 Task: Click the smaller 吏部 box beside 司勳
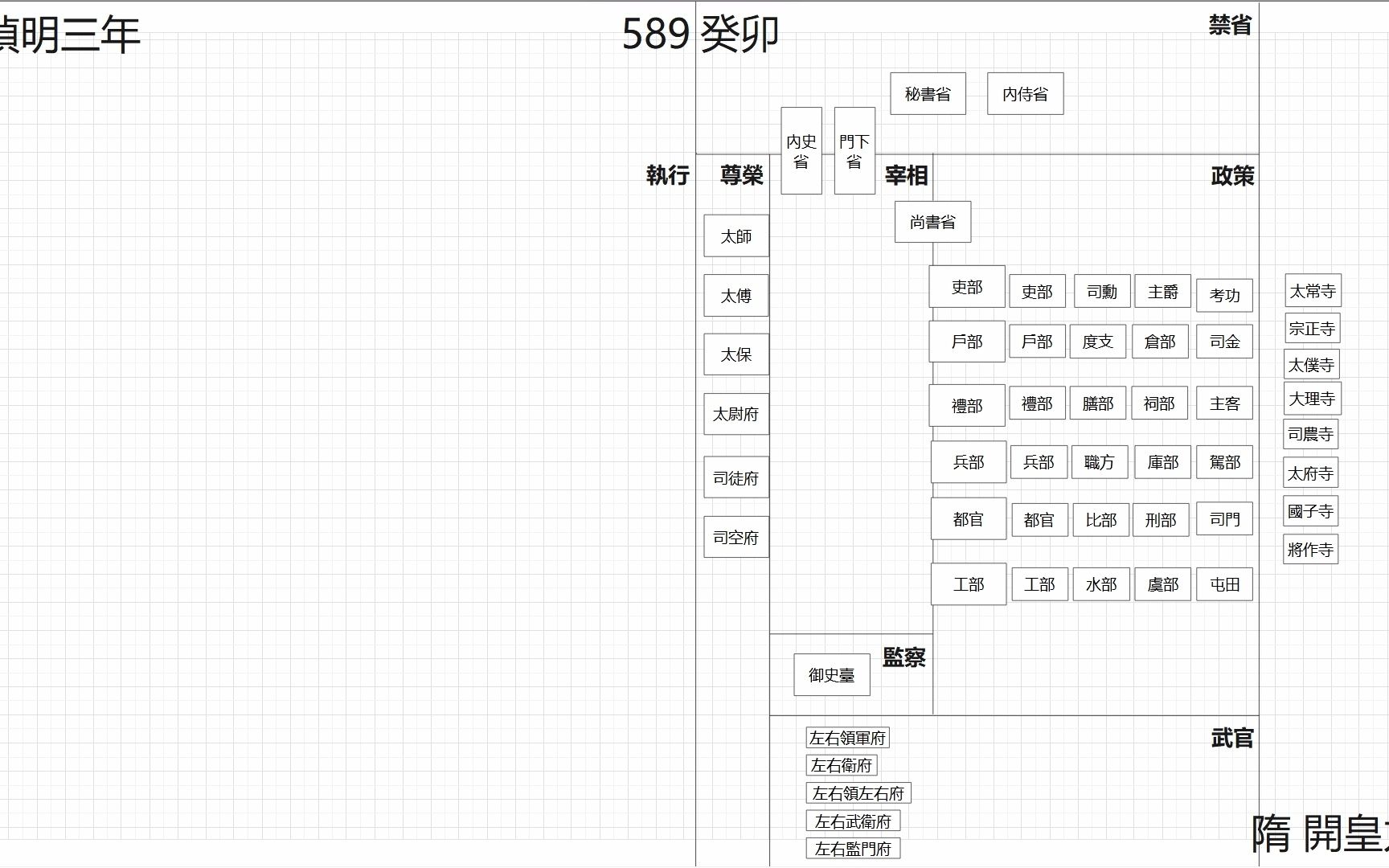[x=1038, y=292]
